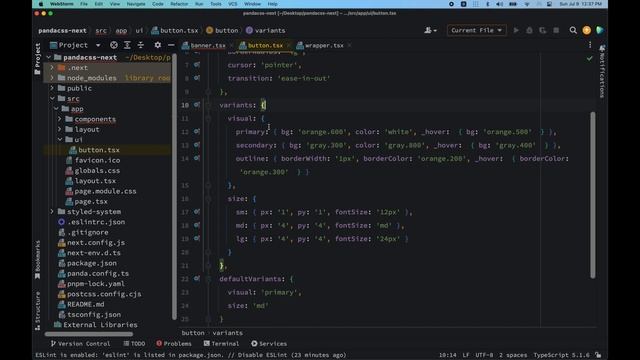Click the search everywhere magnifier icon
The width and height of the screenshot is (640, 360).
pos(573,30)
